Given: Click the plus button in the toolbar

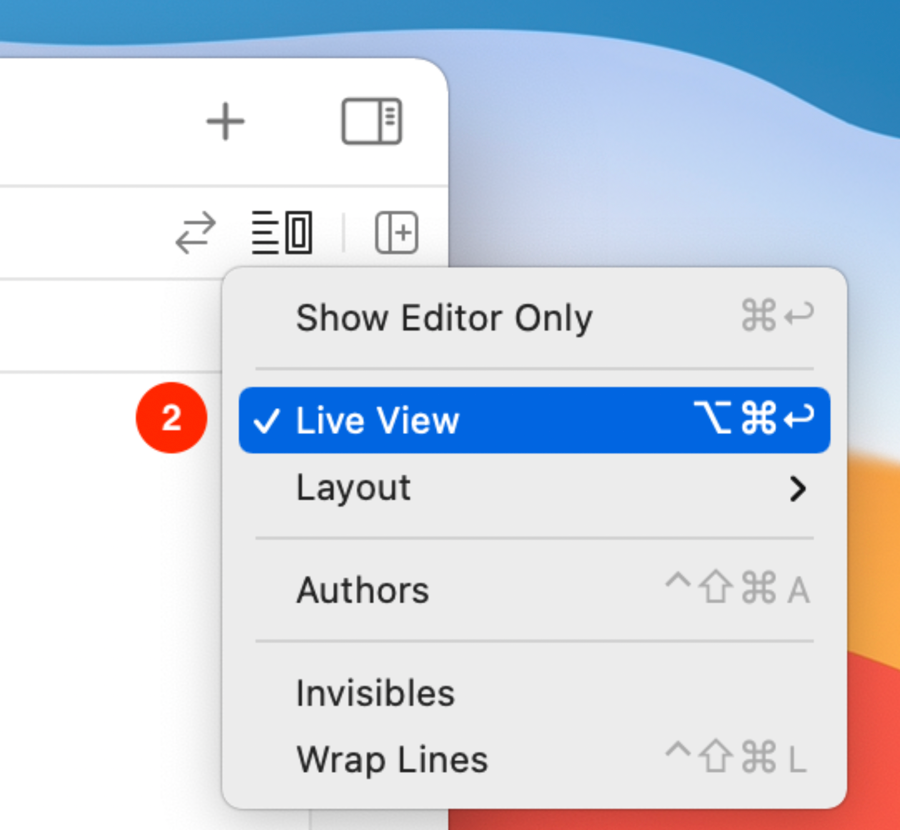Looking at the screenshot, I should (225, 122).
